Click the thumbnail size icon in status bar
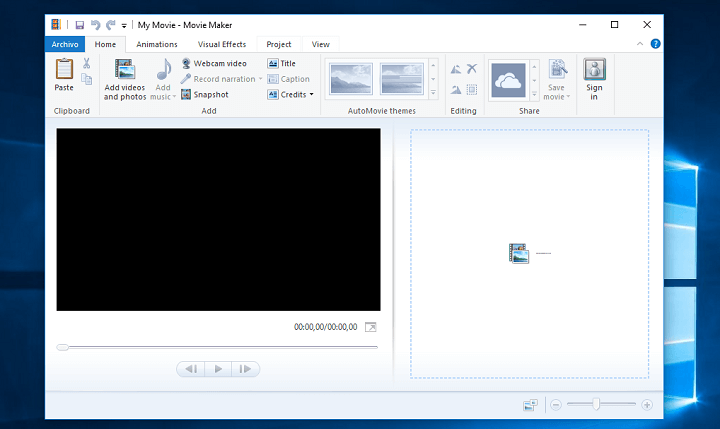This screenshot has height=429, width=720. (x=530, y=405)
